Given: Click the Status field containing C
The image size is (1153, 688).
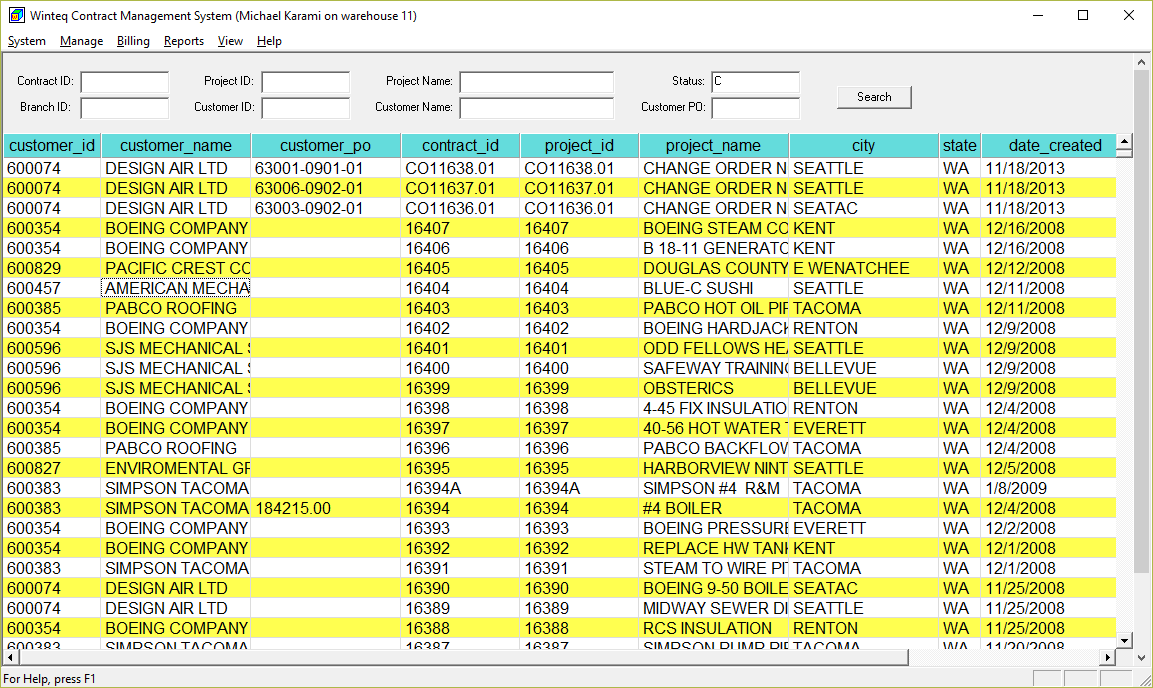Looking at the screenshot, I should pos(755,82).
